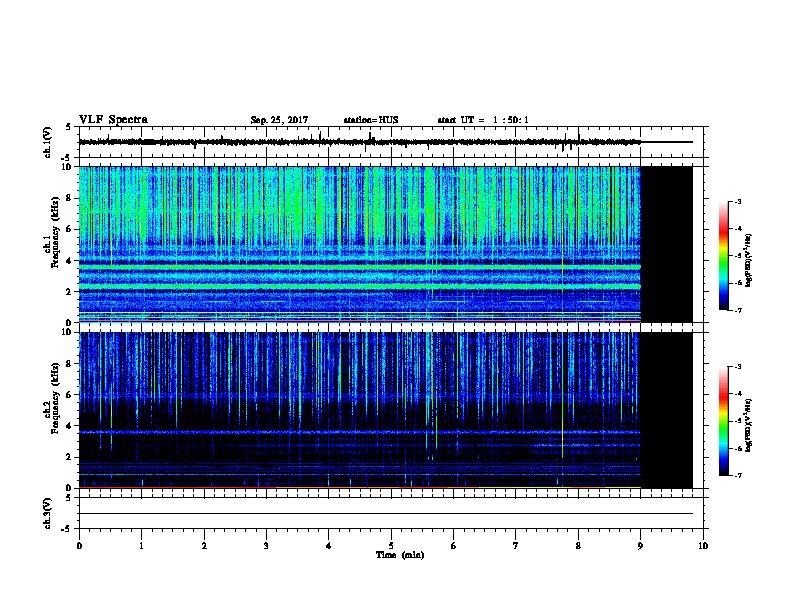Click time axis tick label "0"

coord(79,546)
